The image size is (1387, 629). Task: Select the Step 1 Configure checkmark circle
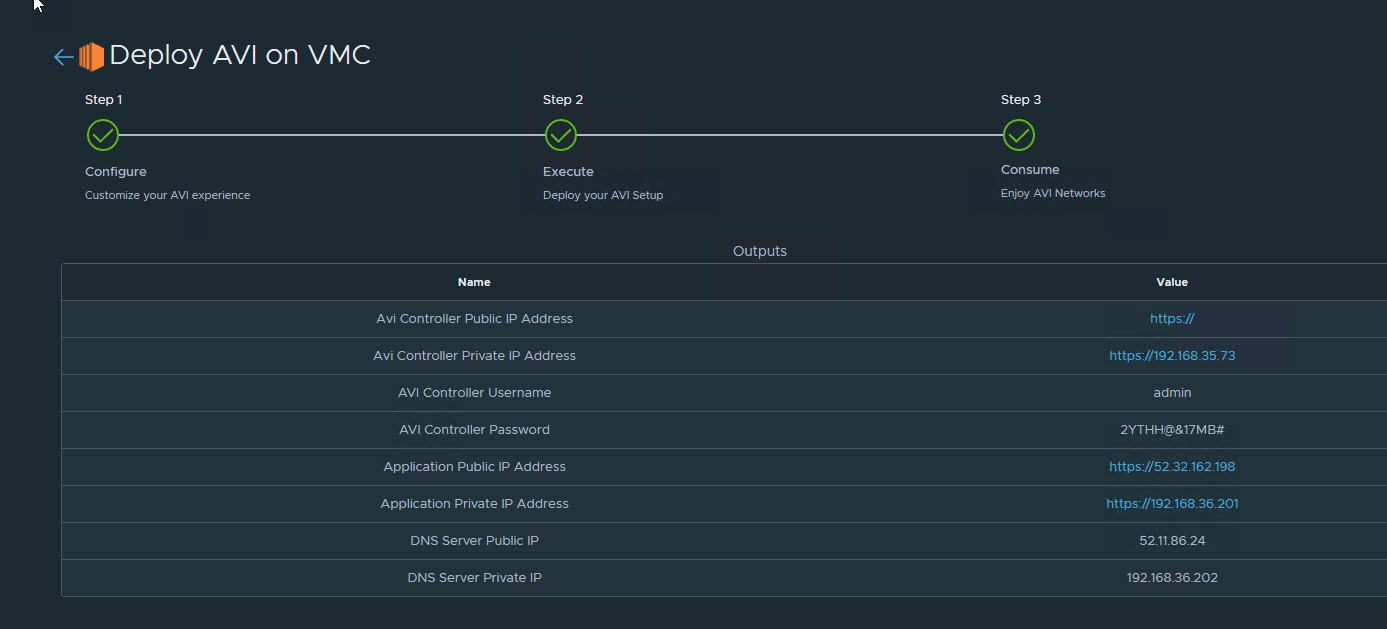click(103, 135)
